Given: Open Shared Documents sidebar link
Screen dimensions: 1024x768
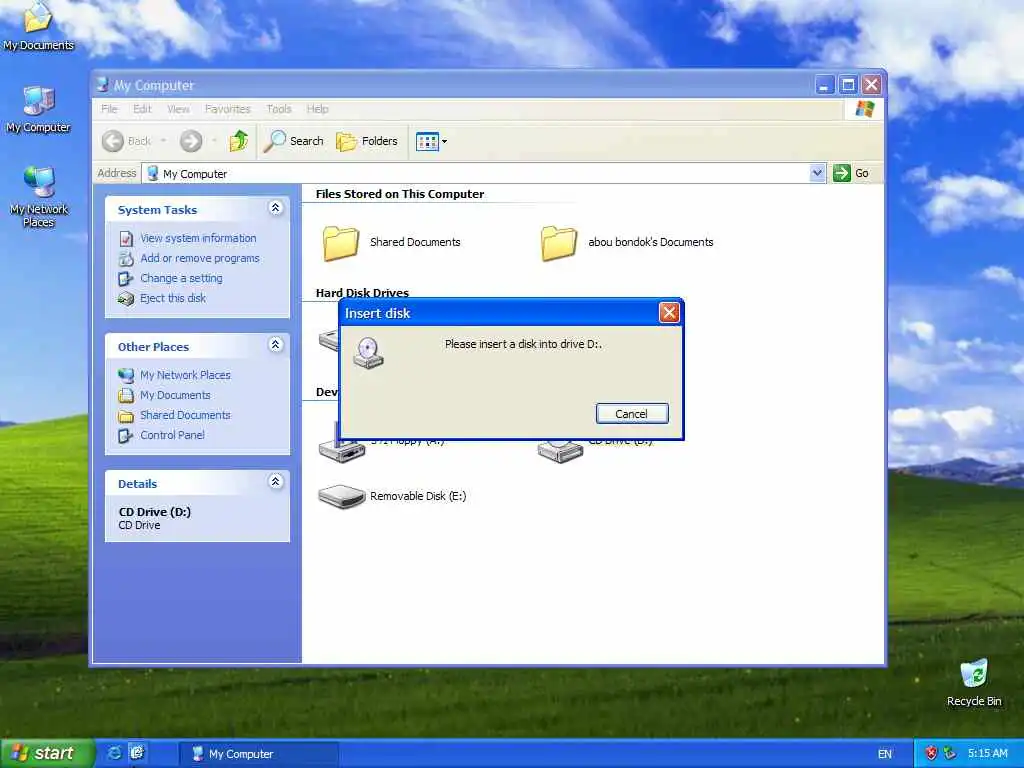Looking at the screenshot, I should pyautogui.click(x=185, y=415).
